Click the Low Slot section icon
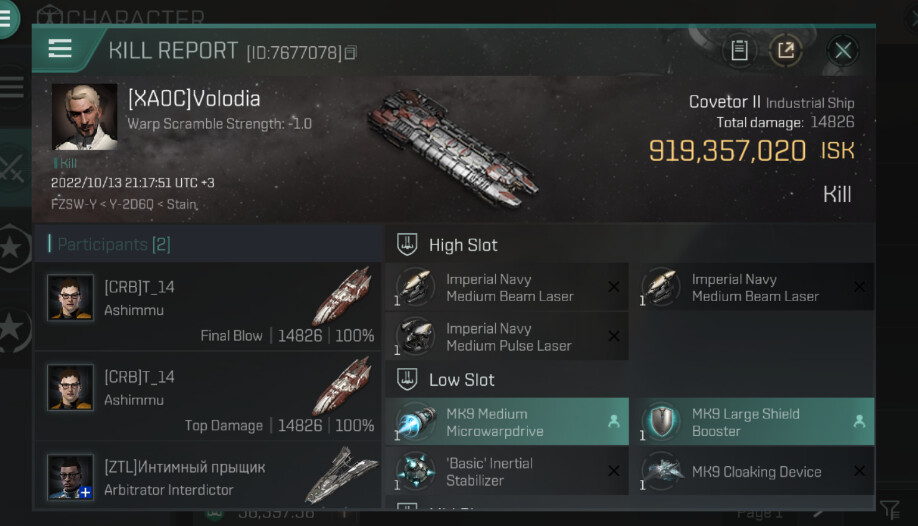The width and height of the screenshot is (918, 526). (x=407, y=380)
